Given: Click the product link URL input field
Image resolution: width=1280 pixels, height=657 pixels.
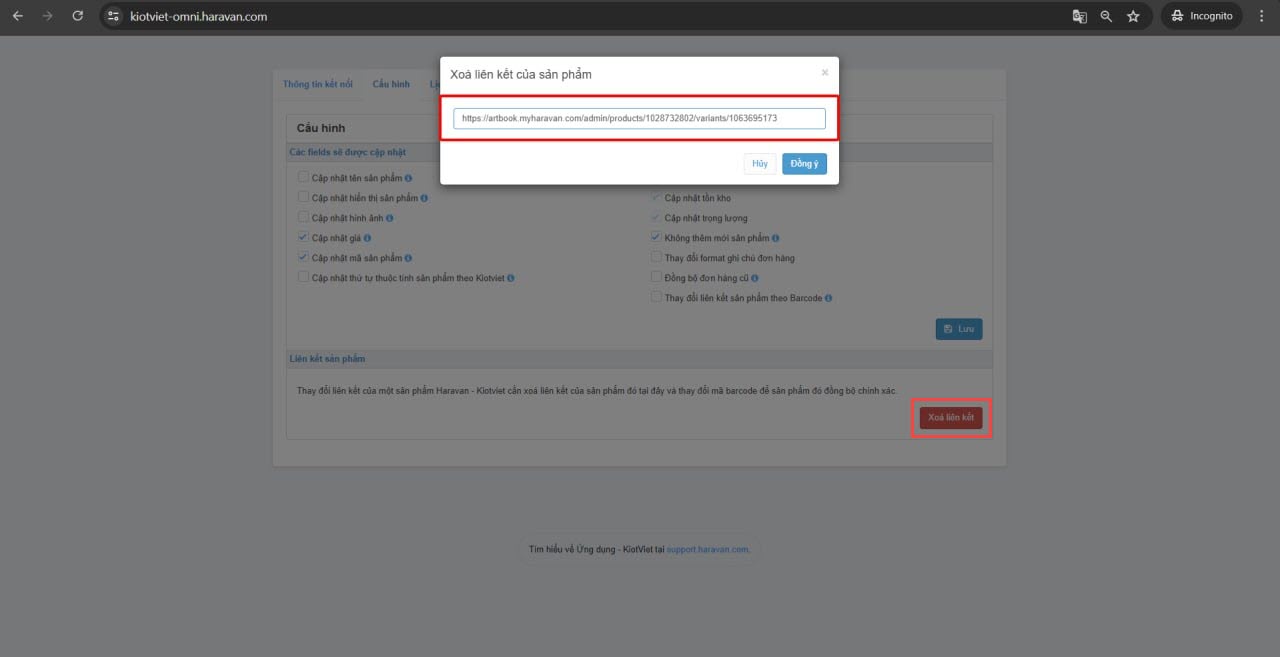Looking at the screenshot, I should (x=639, y=118).
